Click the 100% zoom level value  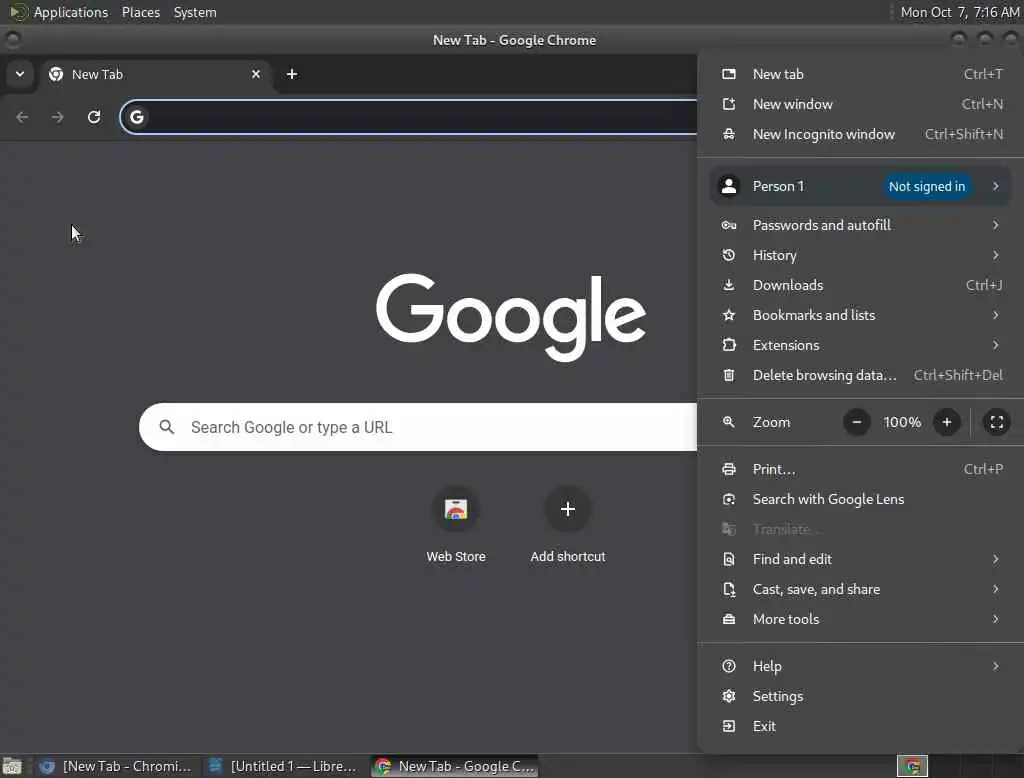[x=902, y=422]
